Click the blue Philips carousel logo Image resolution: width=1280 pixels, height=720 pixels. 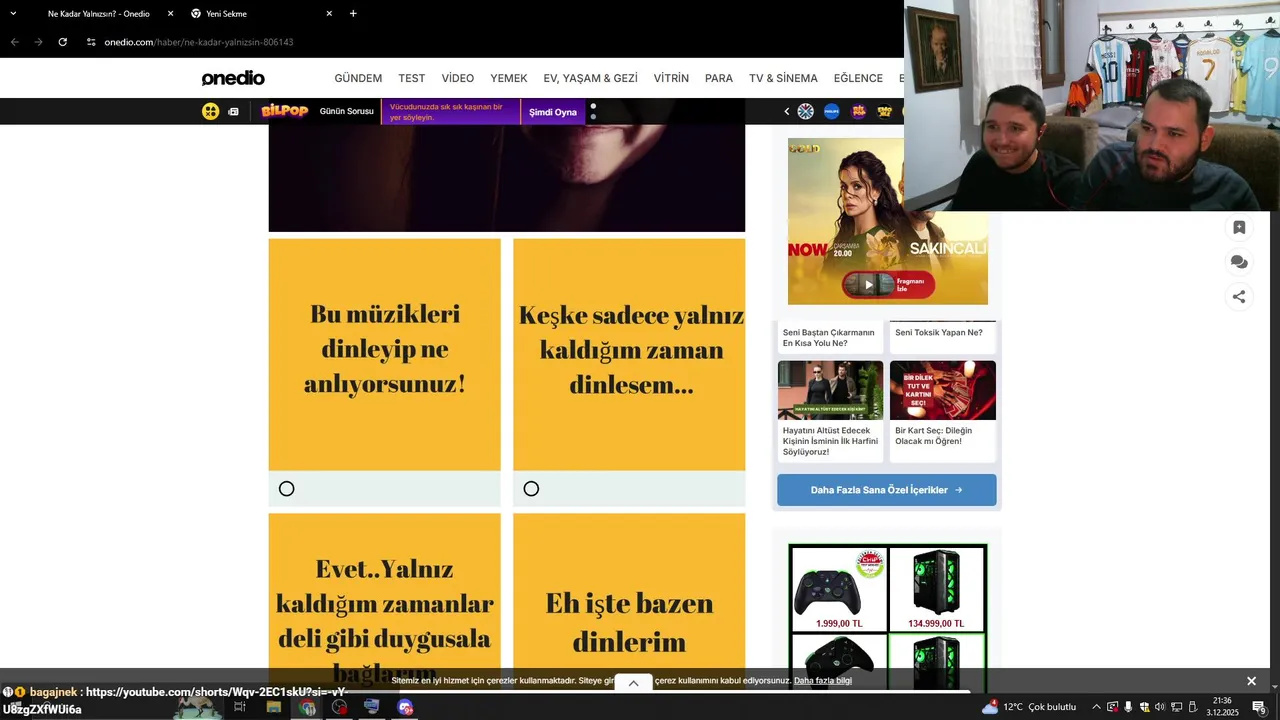(831, 111)
